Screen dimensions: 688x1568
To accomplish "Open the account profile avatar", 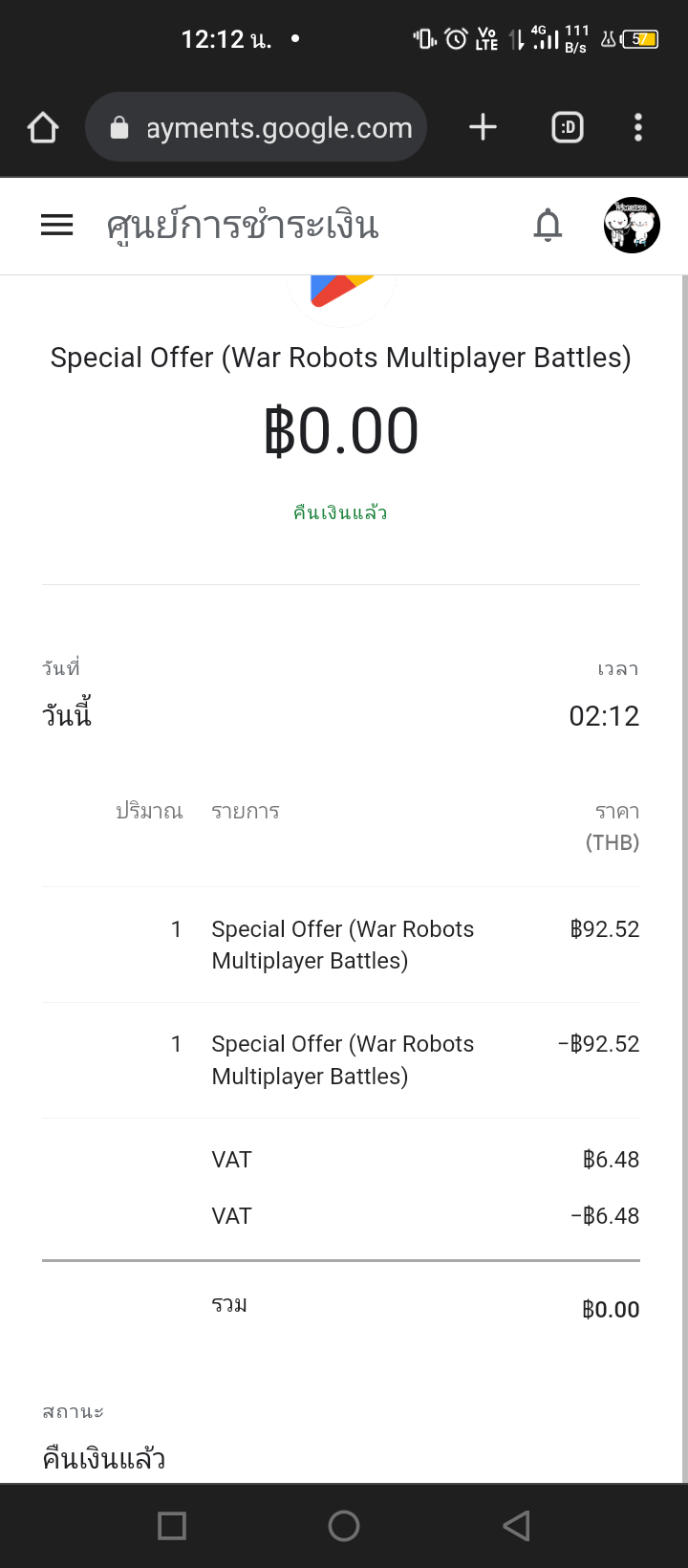I will [632, 226].
